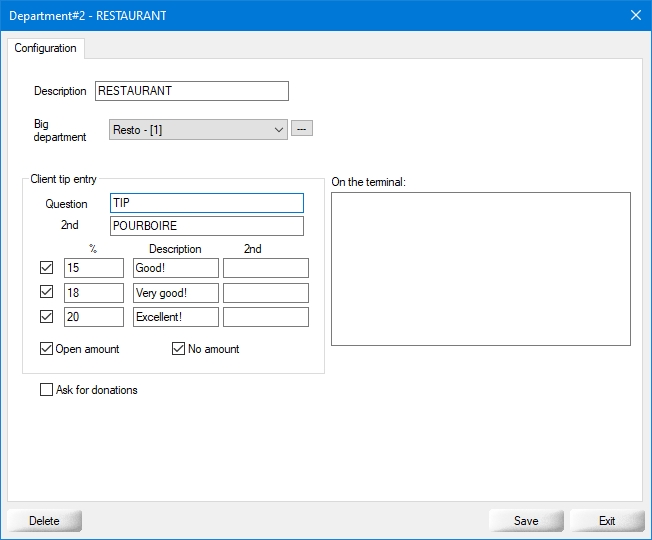Click the Excellent! description field
Image resolution: width=652 pixels, height=540 pixels.
click(175, 317)
